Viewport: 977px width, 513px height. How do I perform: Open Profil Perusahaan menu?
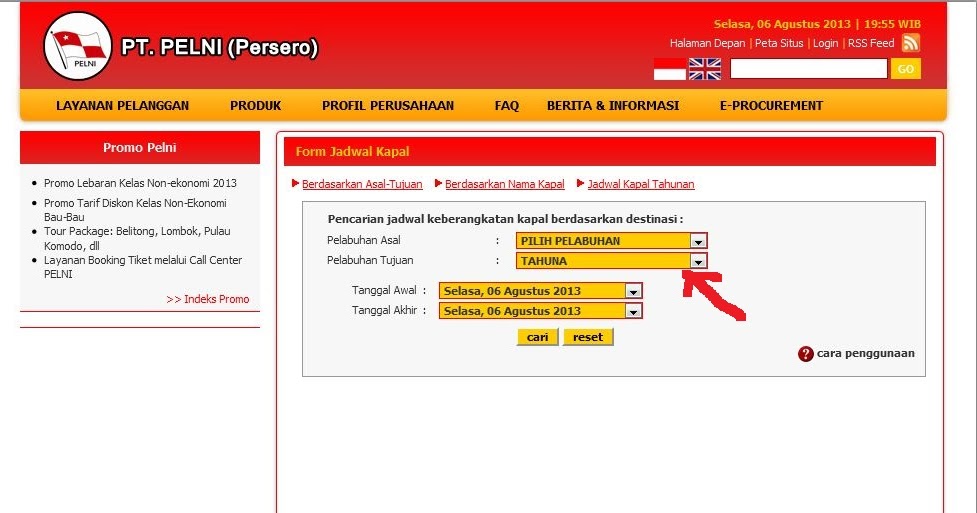point(388,106)
